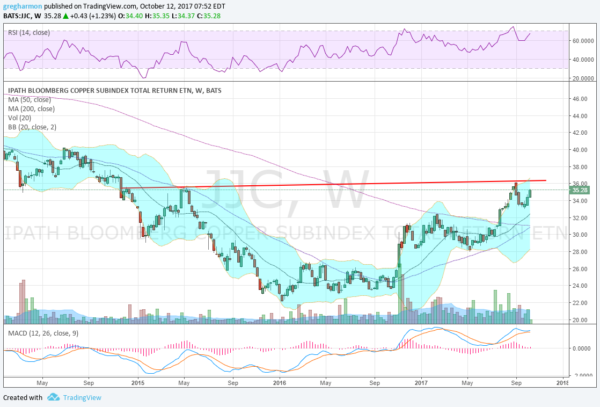The height and width of the screenshot is (407, 600).
Task: Select the RSI (14, close) label
Action: coord(29,33)
